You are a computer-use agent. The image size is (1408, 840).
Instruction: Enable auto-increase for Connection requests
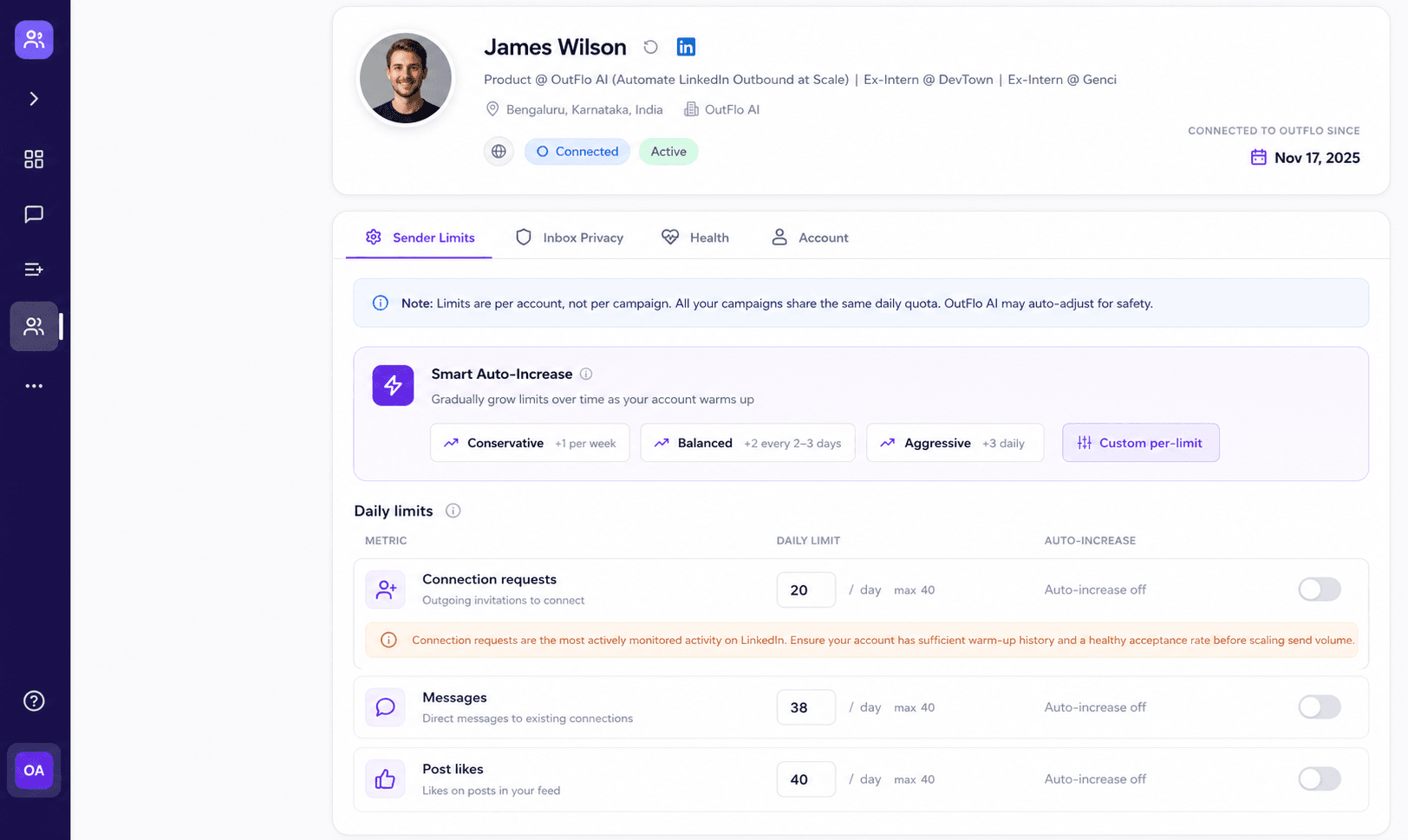(1319, 589)
